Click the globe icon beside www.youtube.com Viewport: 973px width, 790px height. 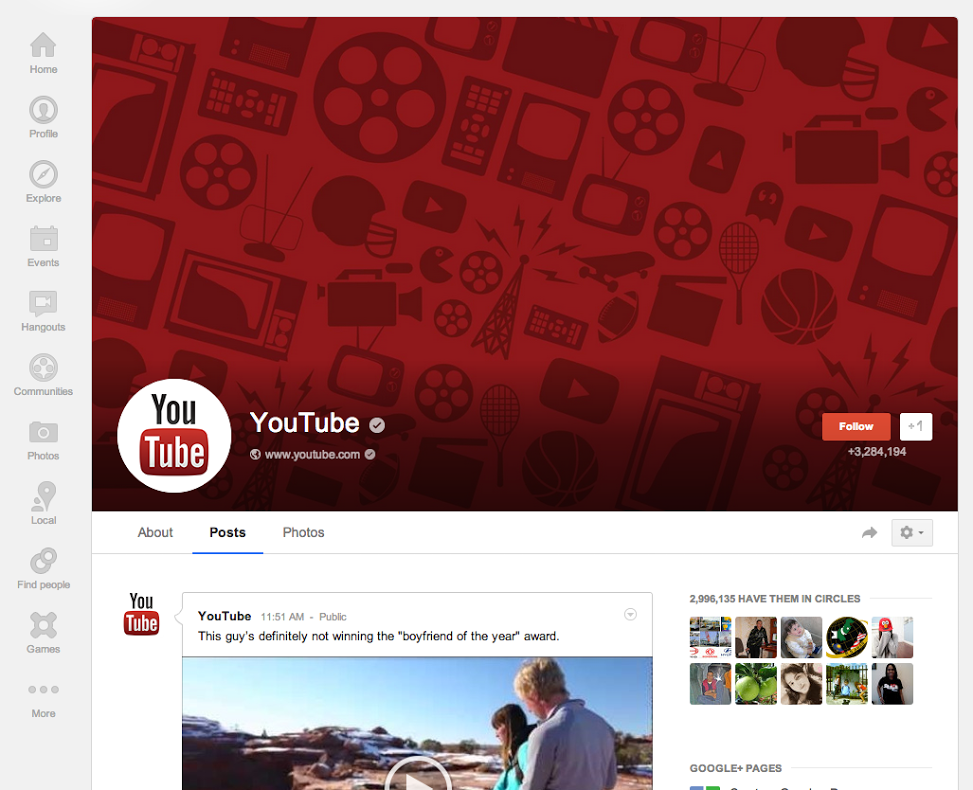tap(255, 454)
